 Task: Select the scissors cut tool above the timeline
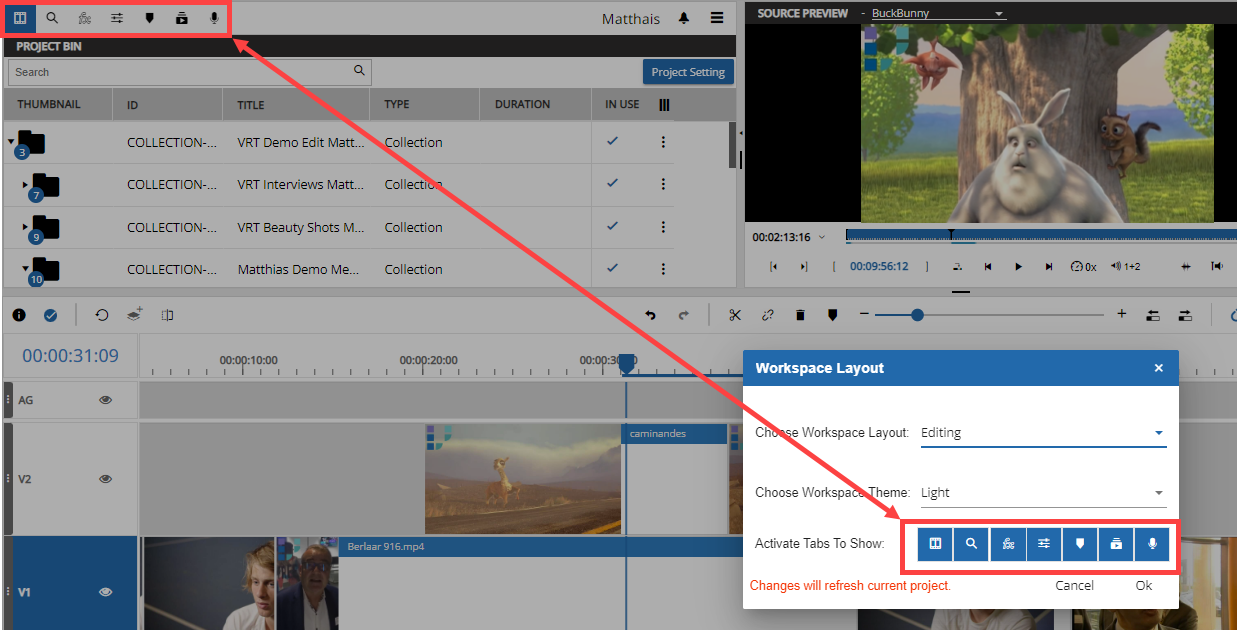[735, 314]
